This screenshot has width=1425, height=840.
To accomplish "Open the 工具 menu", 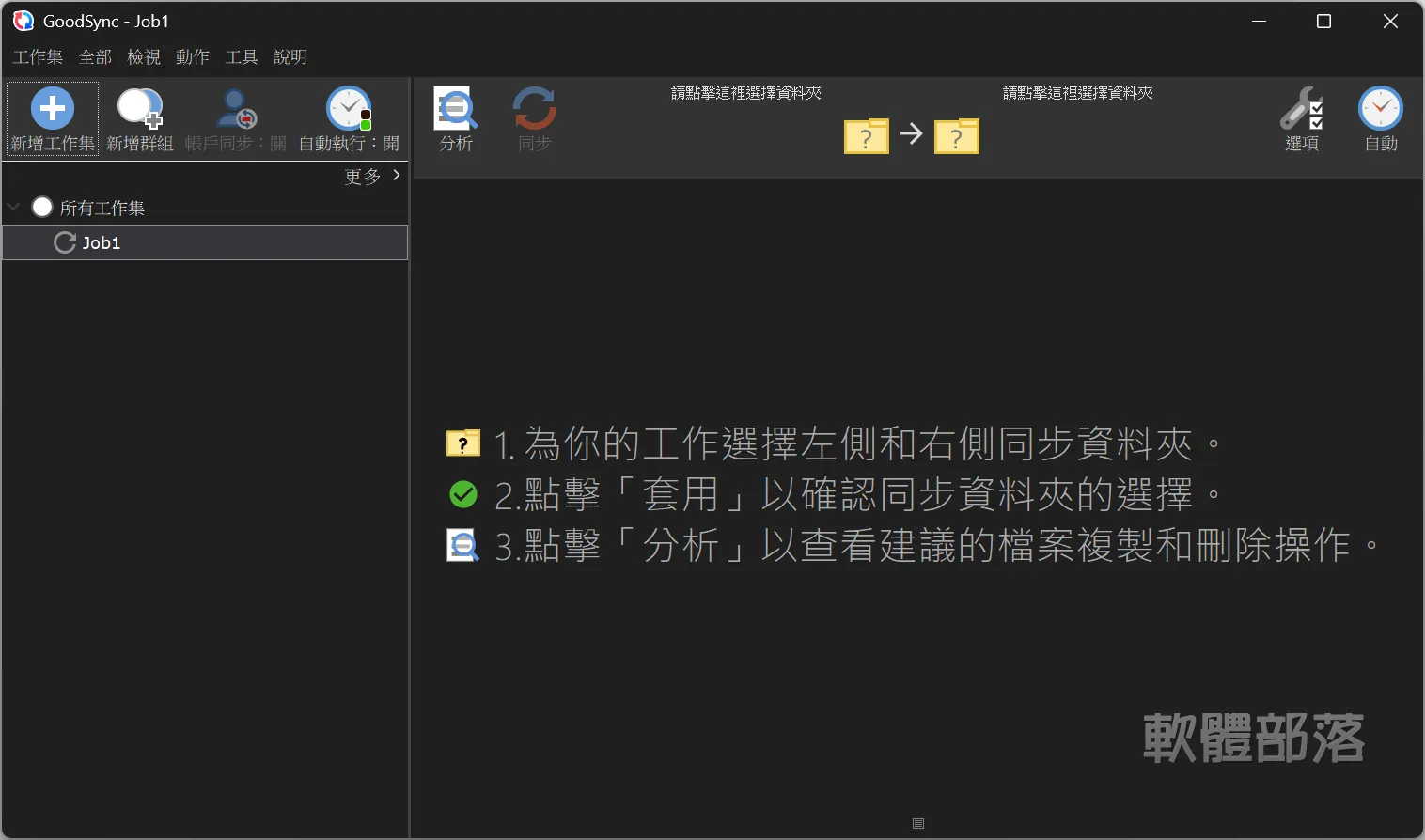I will coord(242,57).
